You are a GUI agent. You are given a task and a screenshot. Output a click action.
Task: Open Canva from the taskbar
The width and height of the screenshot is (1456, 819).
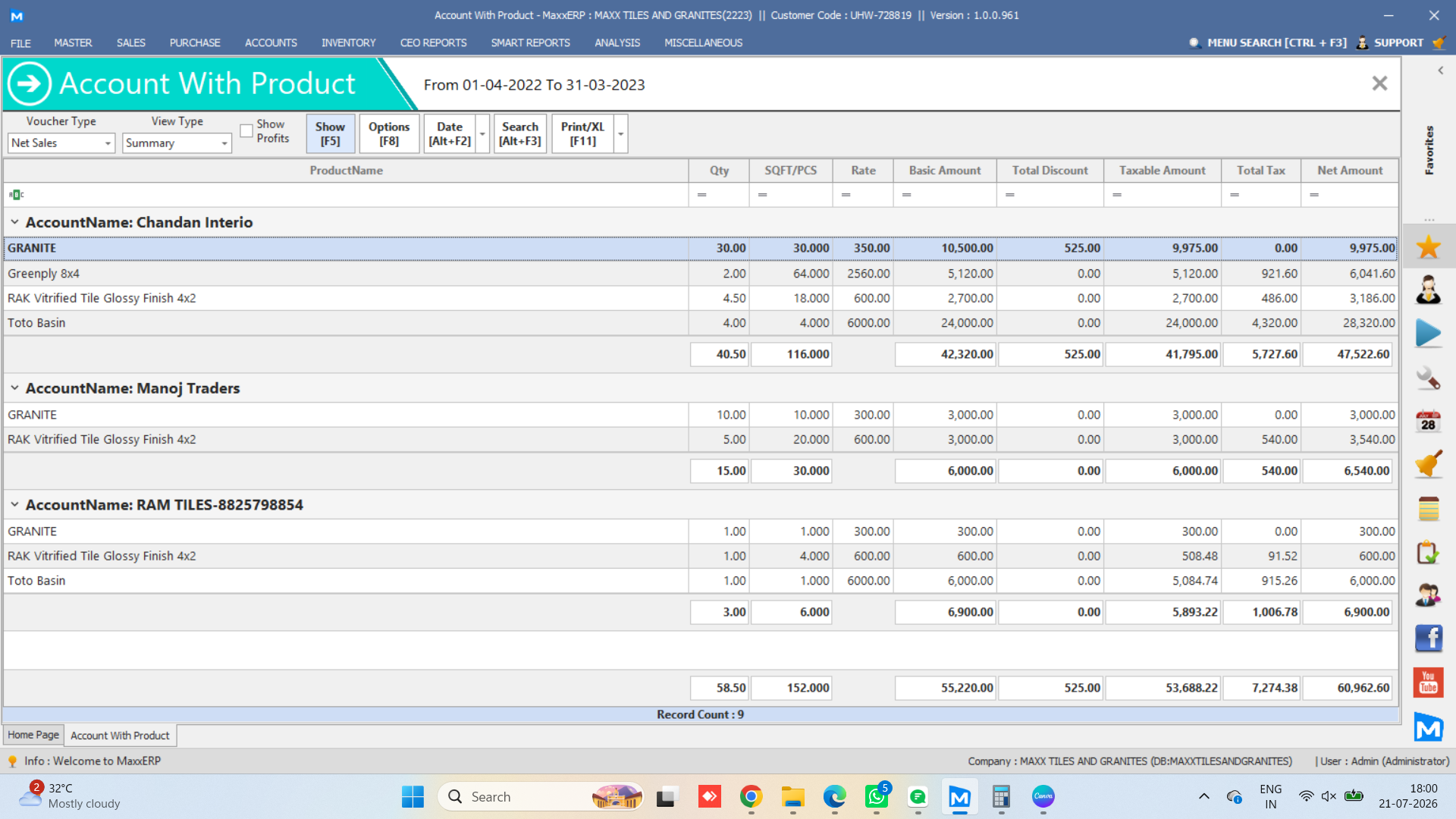click(x=1043, y=796)
